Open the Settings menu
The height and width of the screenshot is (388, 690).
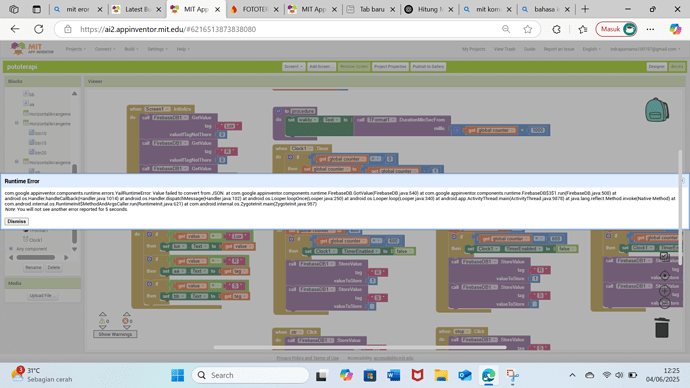pyautogui.click(x=157, y=49)
